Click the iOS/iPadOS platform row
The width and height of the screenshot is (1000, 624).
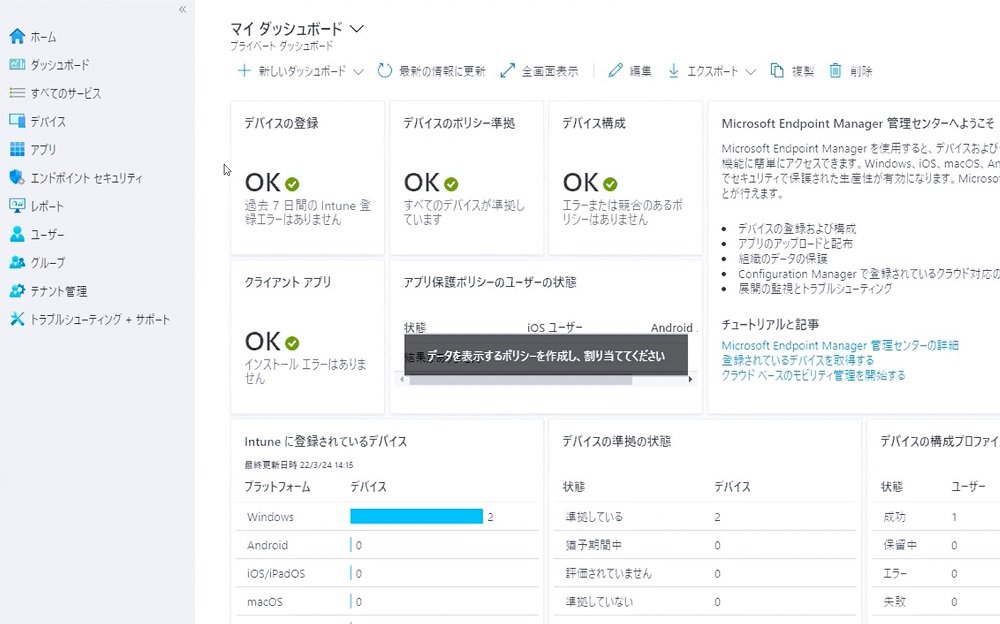point(387,573)
